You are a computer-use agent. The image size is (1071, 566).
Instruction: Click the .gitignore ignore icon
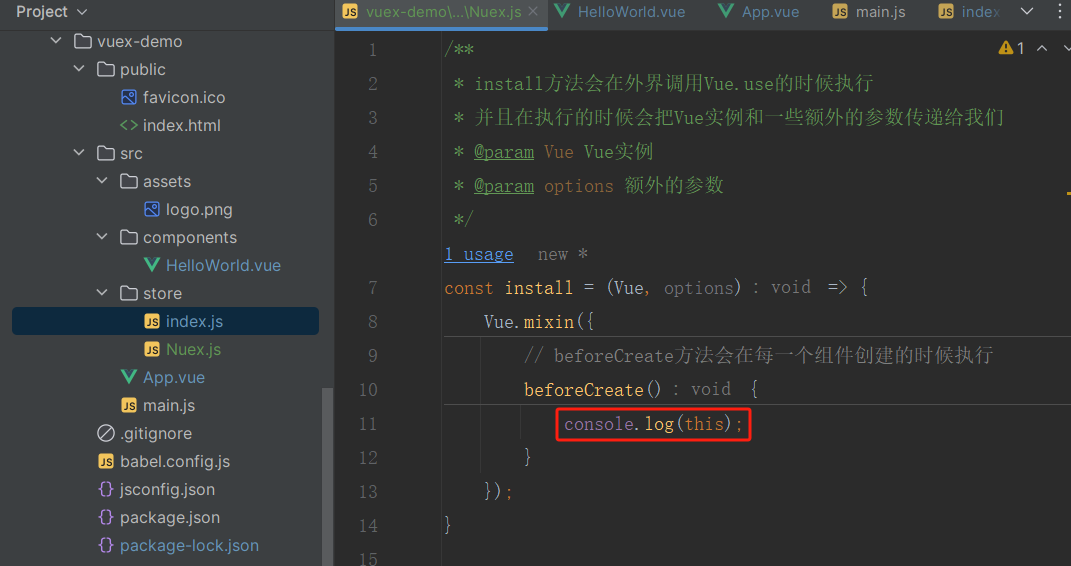(106, 434)
